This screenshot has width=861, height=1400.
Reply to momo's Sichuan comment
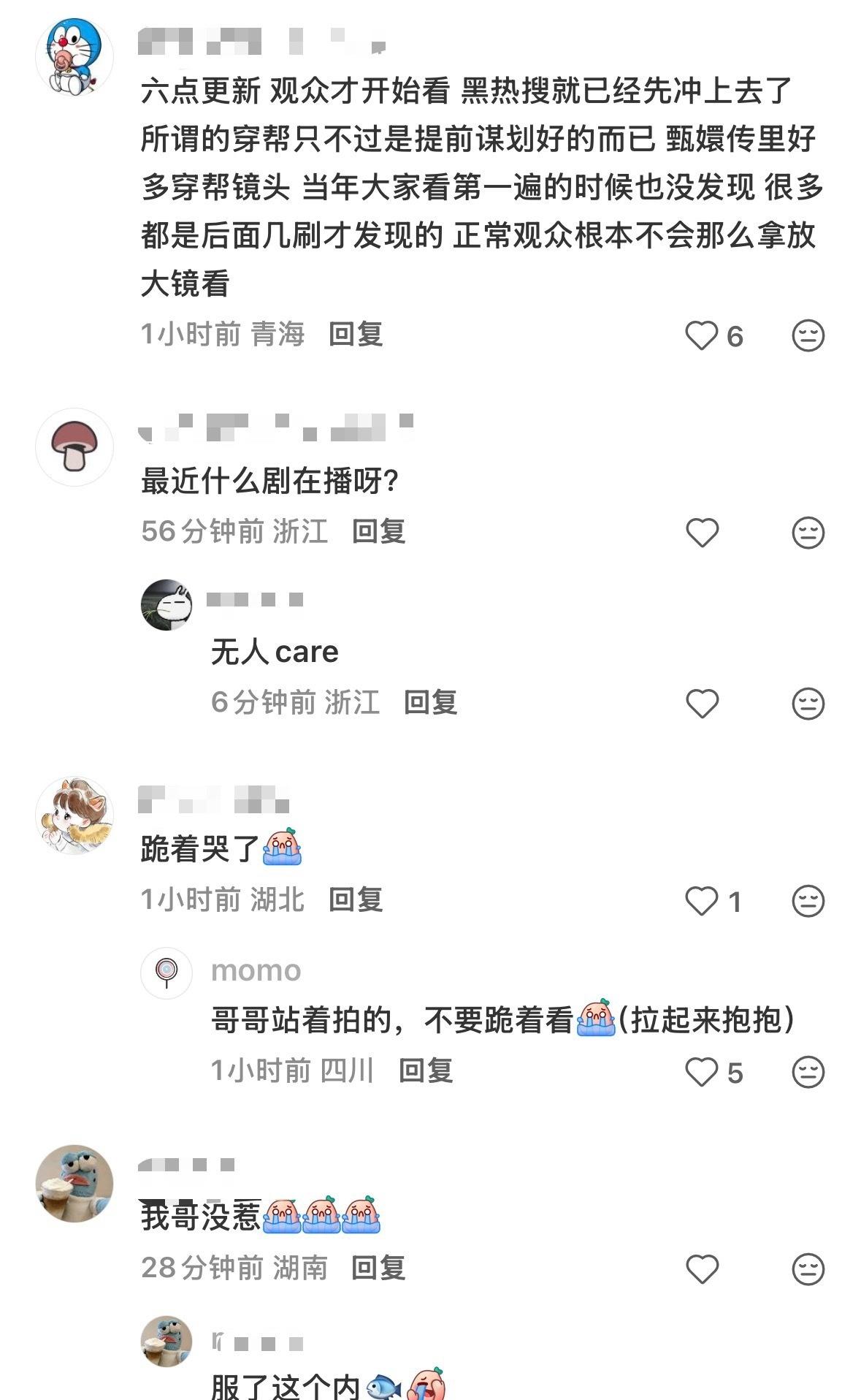(x=426, y=1070)
